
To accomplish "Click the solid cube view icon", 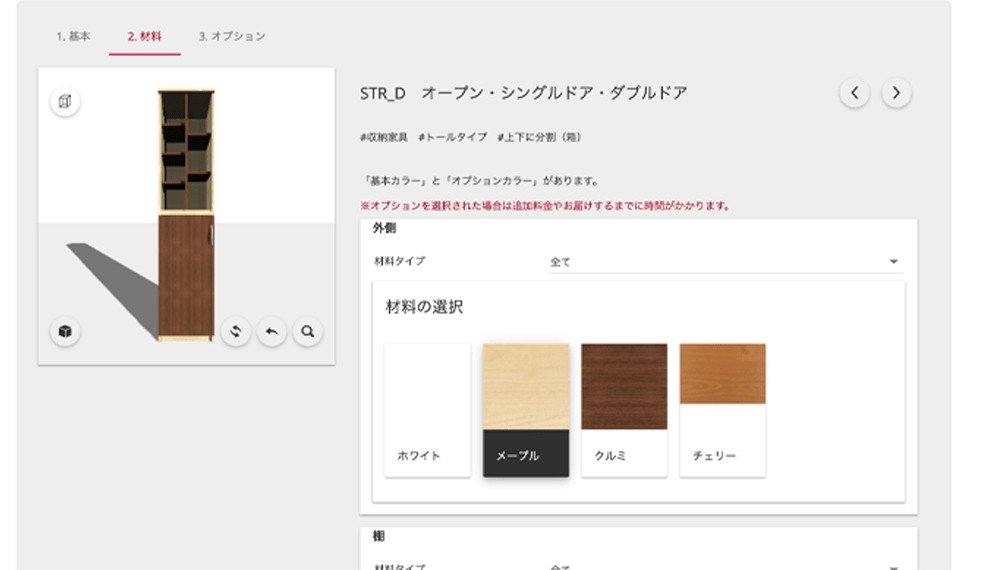I will pos(65,332).
